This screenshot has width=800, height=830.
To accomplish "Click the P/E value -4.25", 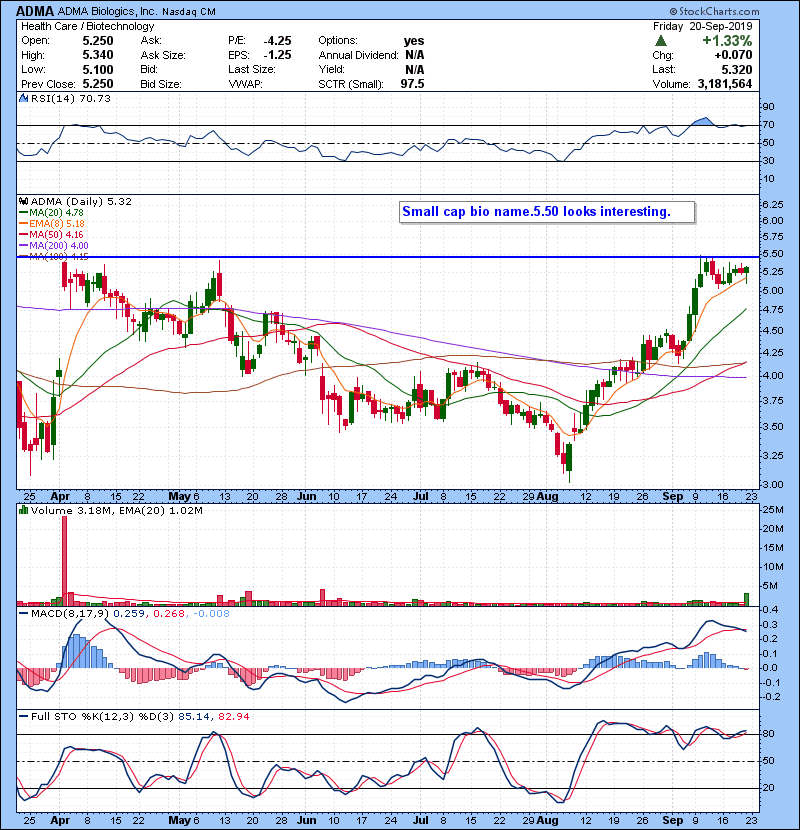I will click(x=277, y=41).
